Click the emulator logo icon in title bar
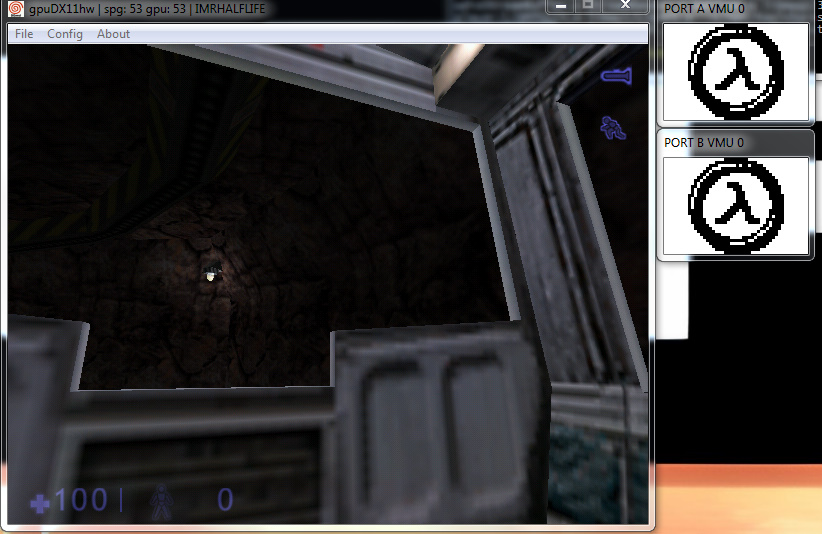The width and height of the screenshot is (822, 534). (16, 9)
